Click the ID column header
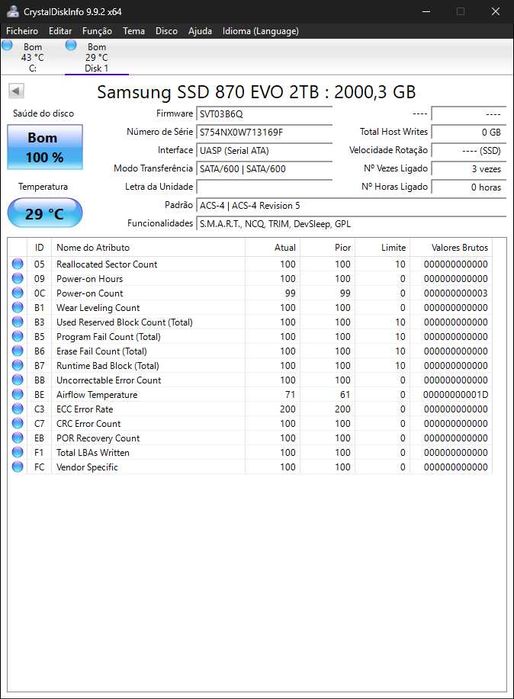Viewport: 514px width, 699px height. coord(39,247)
